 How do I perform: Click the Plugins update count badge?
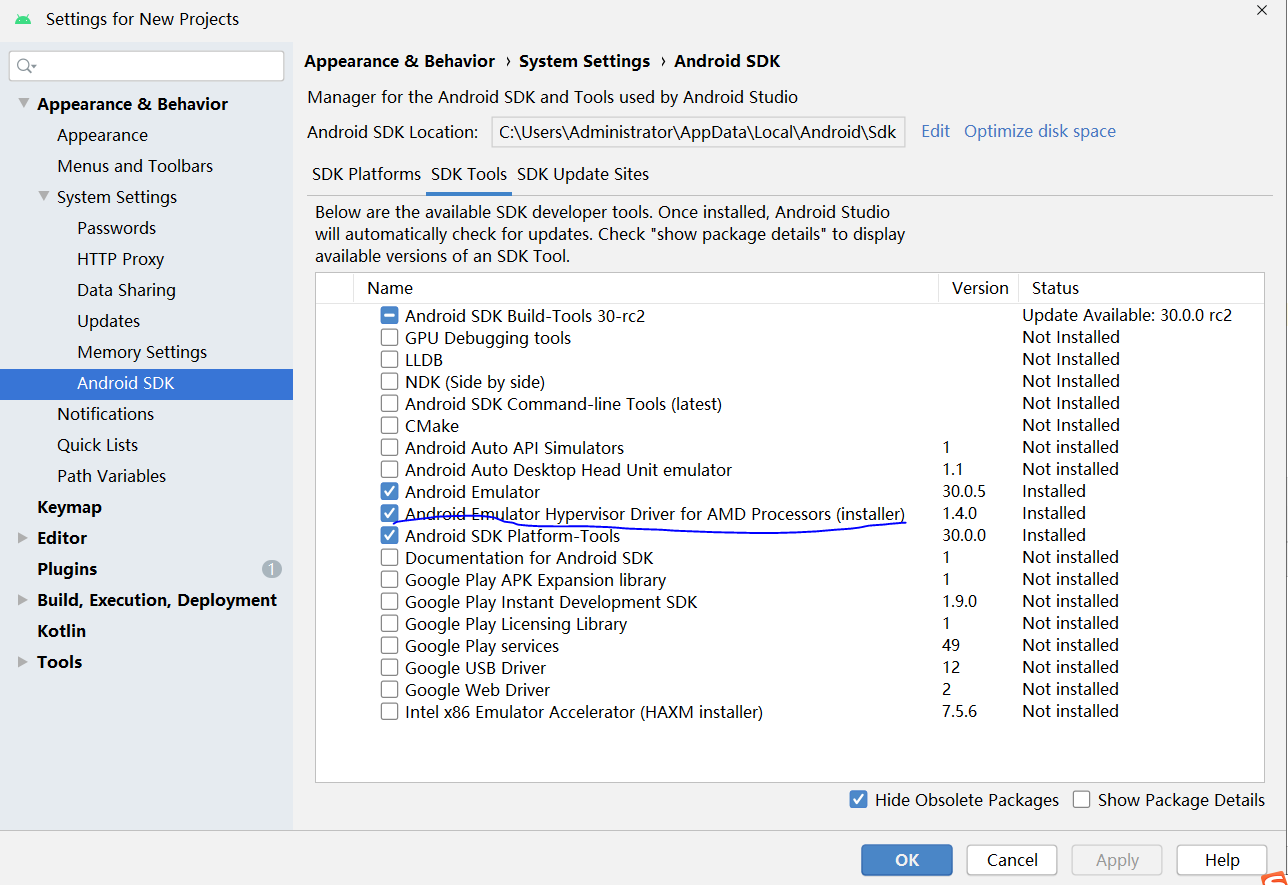point(272,569)
